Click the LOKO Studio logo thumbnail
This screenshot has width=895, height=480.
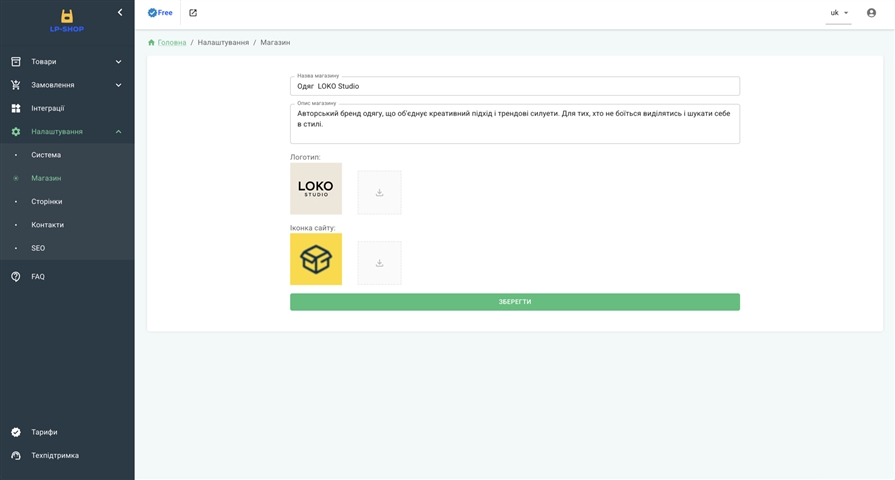tap(316, 188)
